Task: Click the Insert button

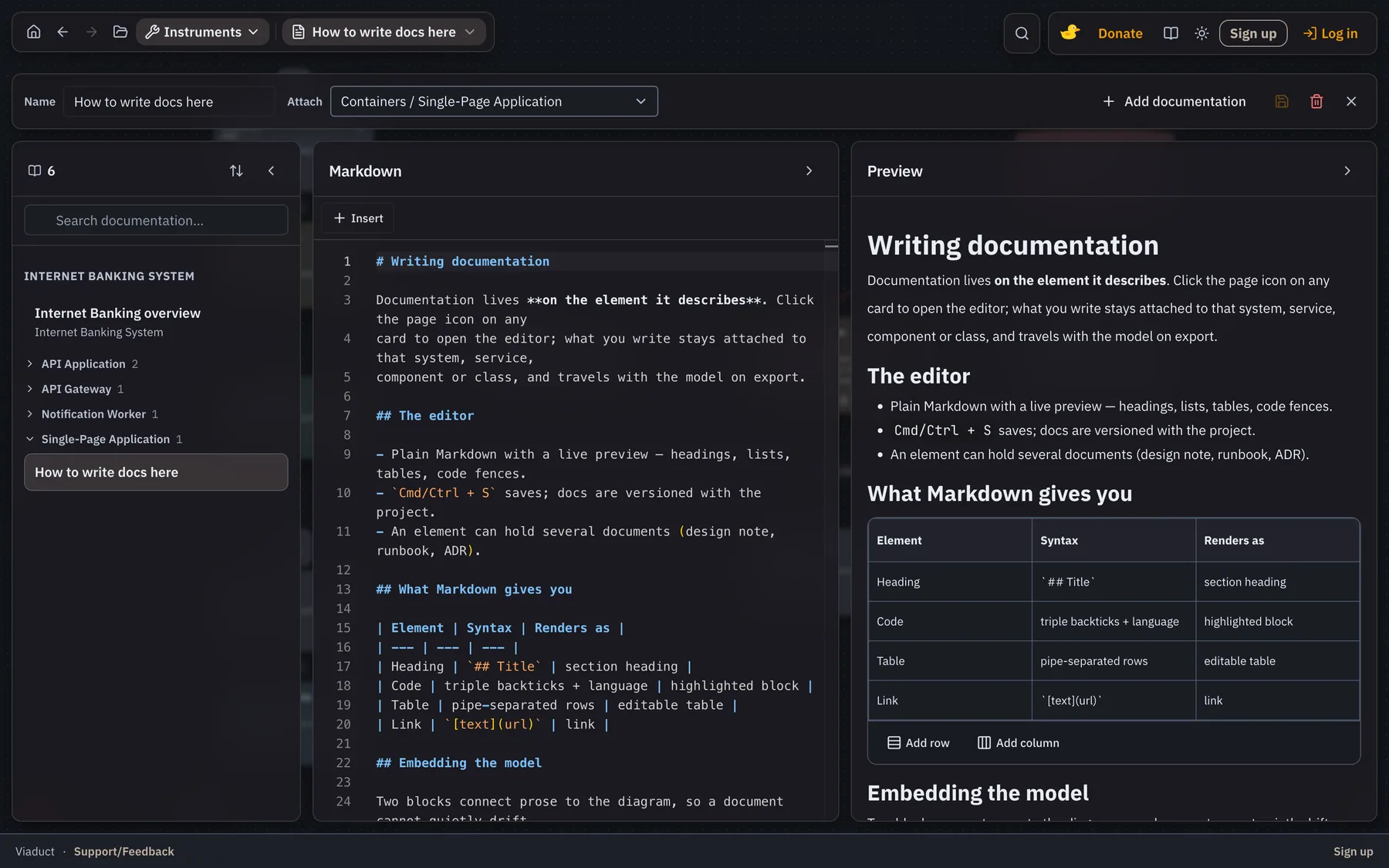Action: pyautogui.click(x=358, y=218)
